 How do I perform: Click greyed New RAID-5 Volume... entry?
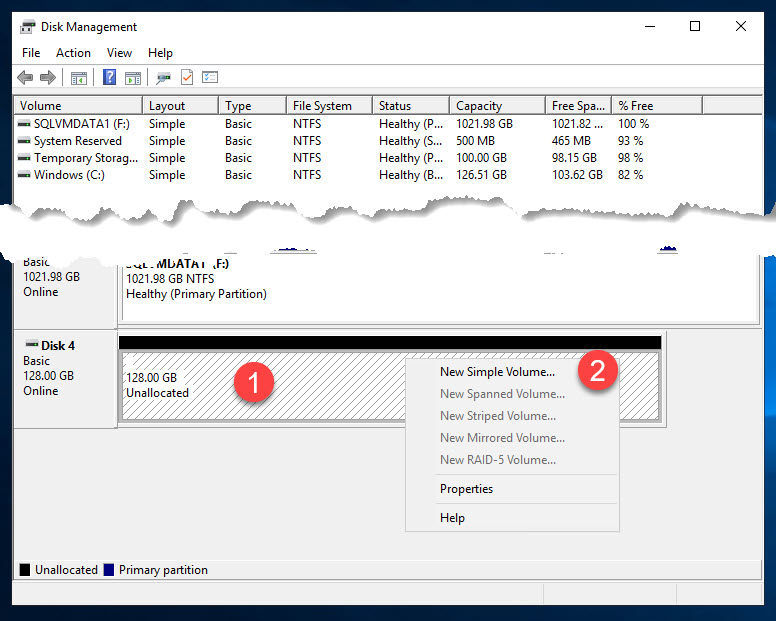(498, 460)
